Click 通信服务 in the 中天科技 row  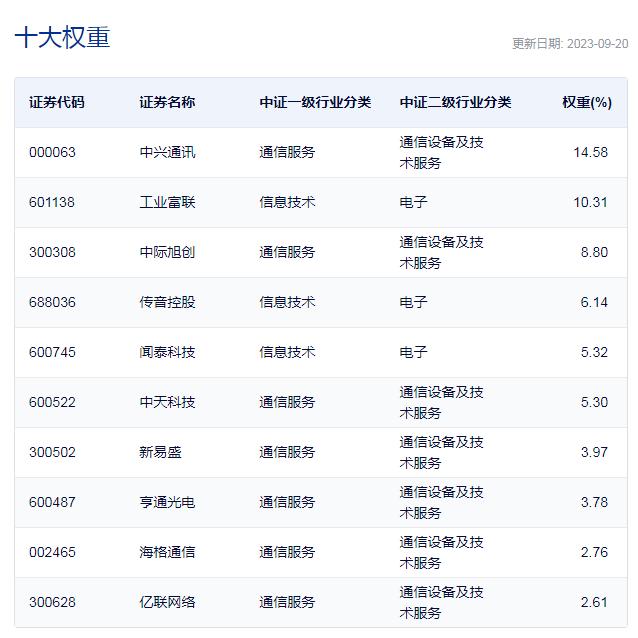point(287,402)
